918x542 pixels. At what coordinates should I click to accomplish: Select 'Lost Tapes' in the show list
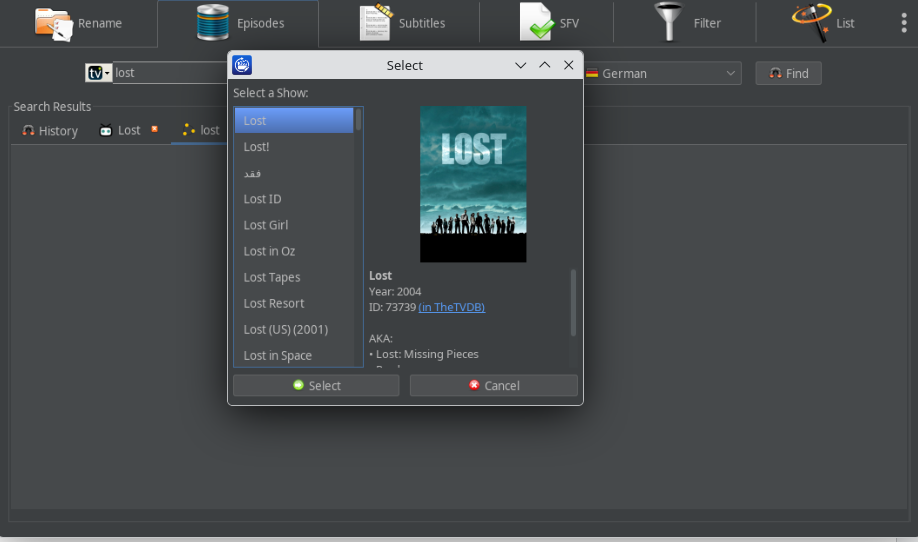coord(294,277)
